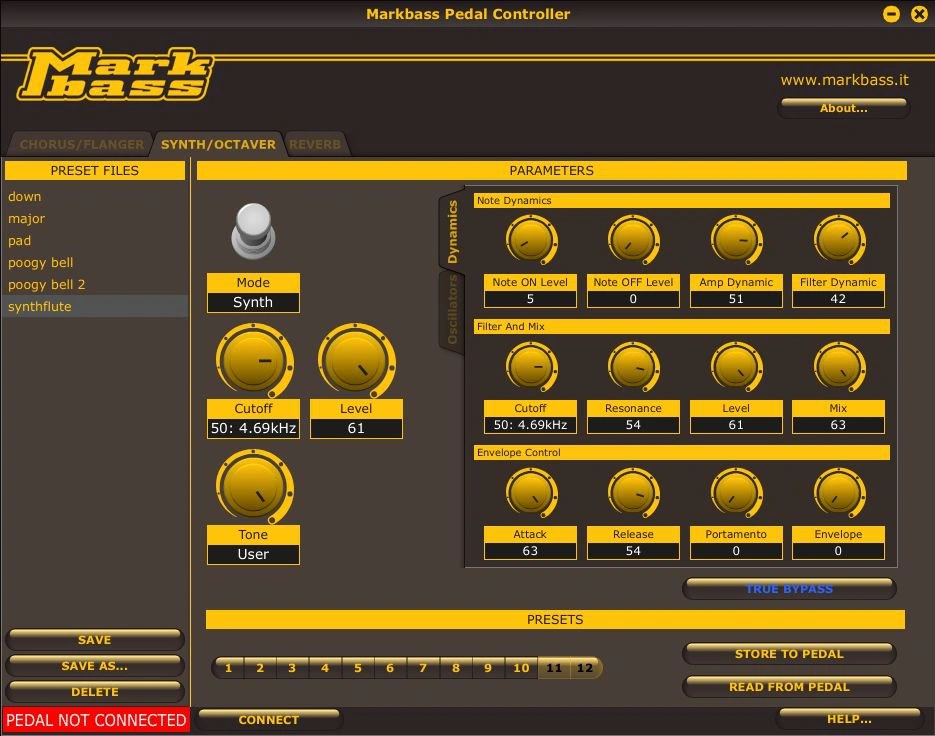Turn the Portamento knob
This screenshot has width=935, height=736.
point(736,491)
